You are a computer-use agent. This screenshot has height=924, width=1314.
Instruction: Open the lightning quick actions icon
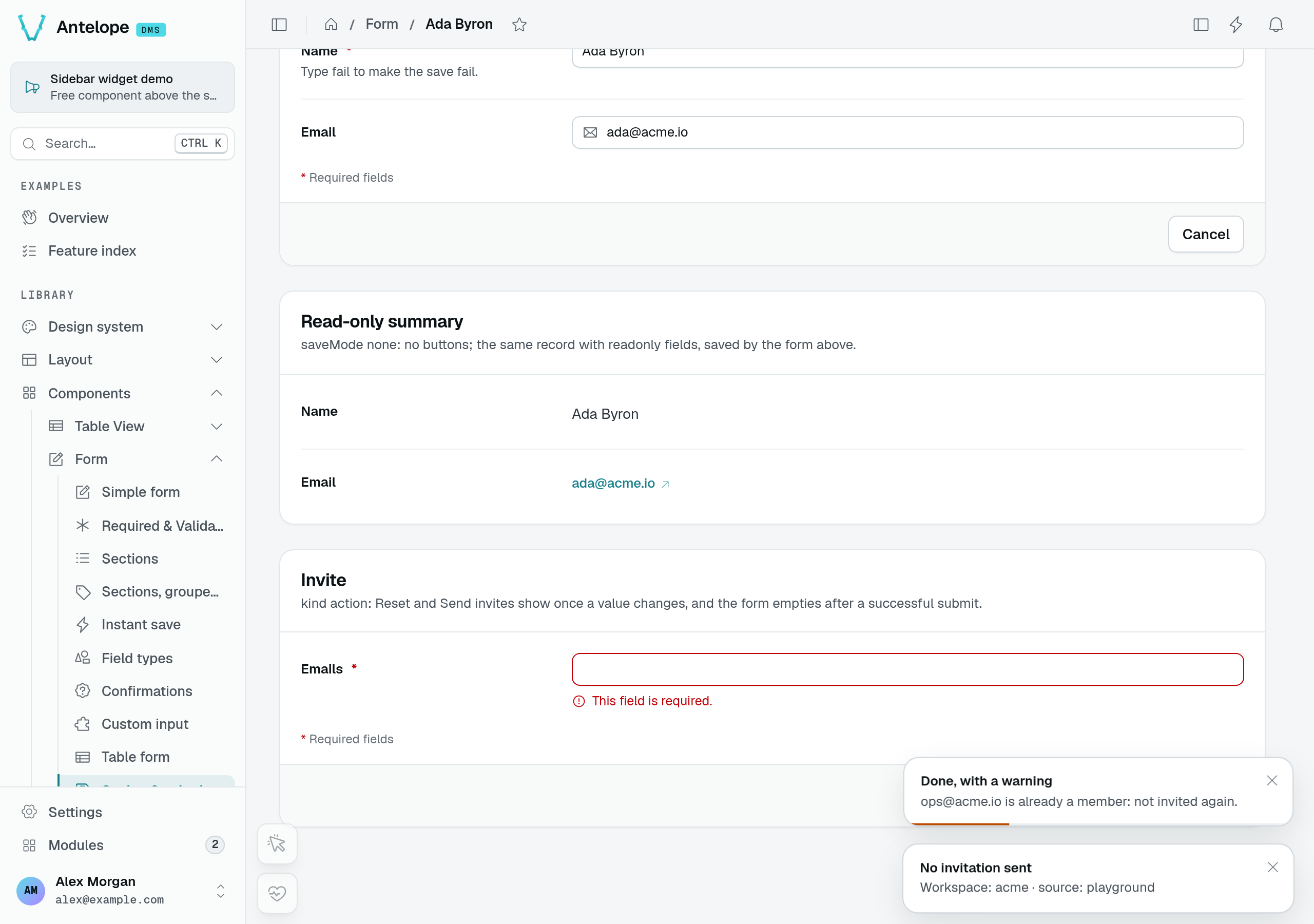click(x=1236, y=25)
